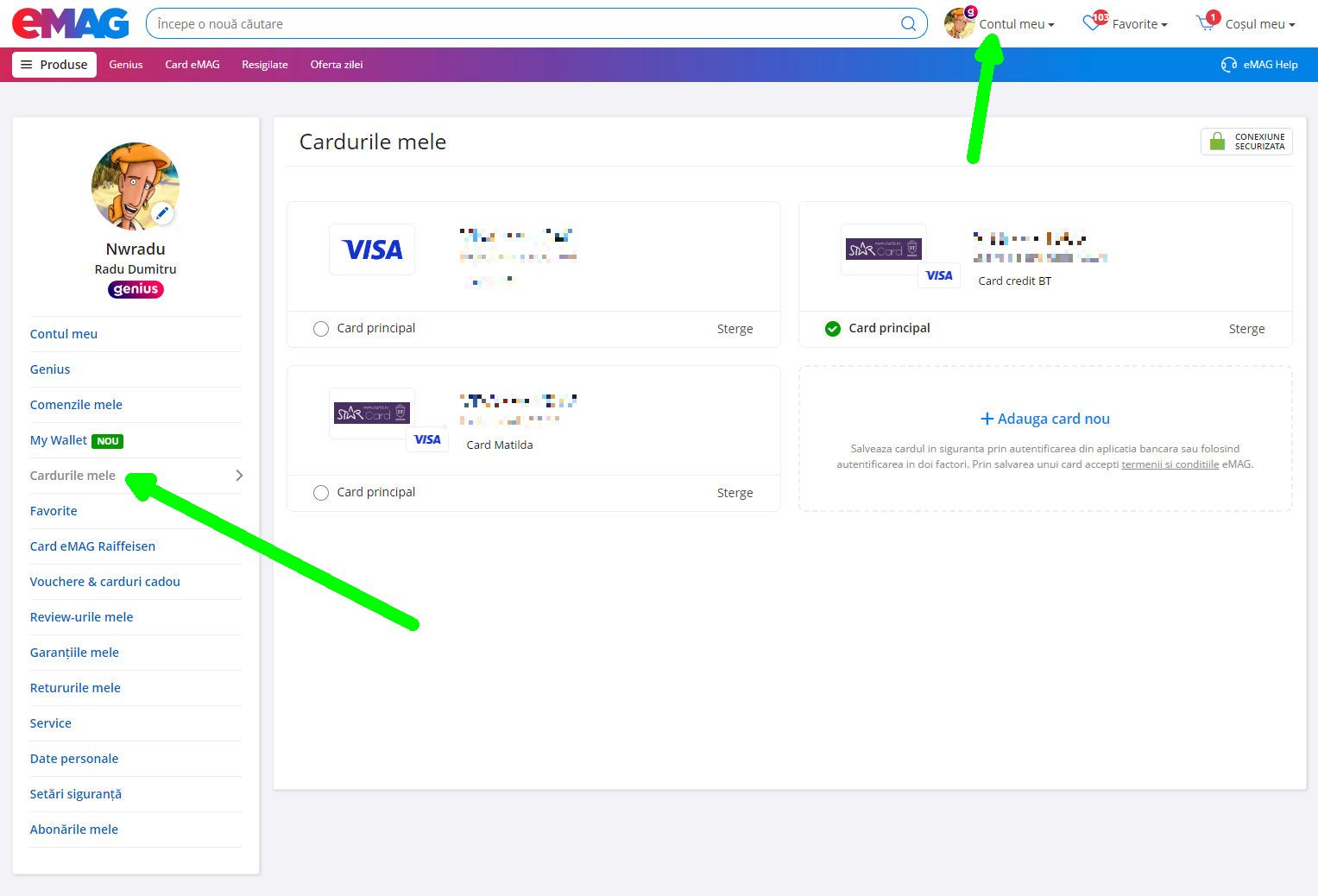The height and width of the screenshot is (896, 1318).
Task: Select Card principal radio on Card Matilda
Action: [321, 493]
